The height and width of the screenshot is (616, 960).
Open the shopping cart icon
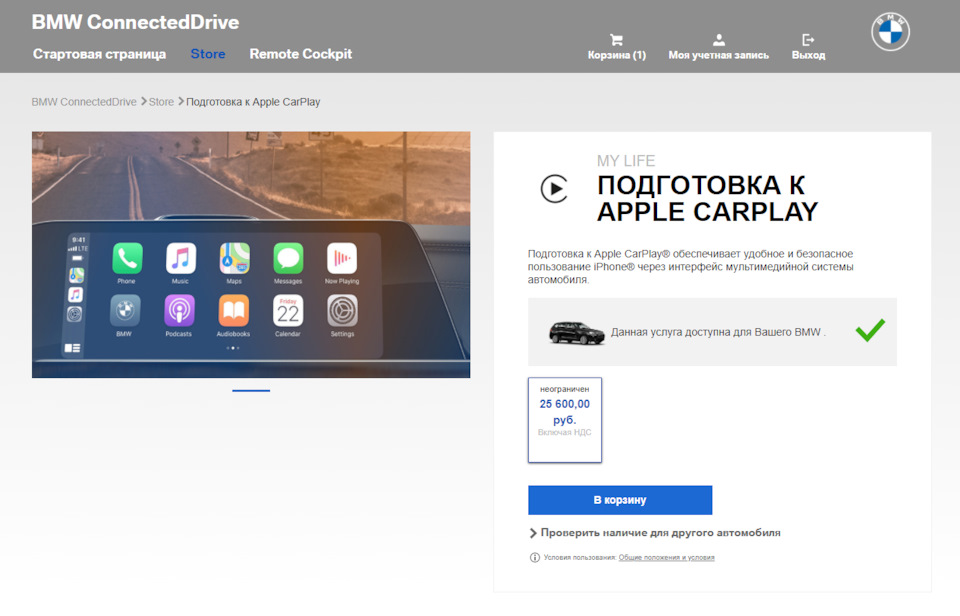tap(617, 40)
